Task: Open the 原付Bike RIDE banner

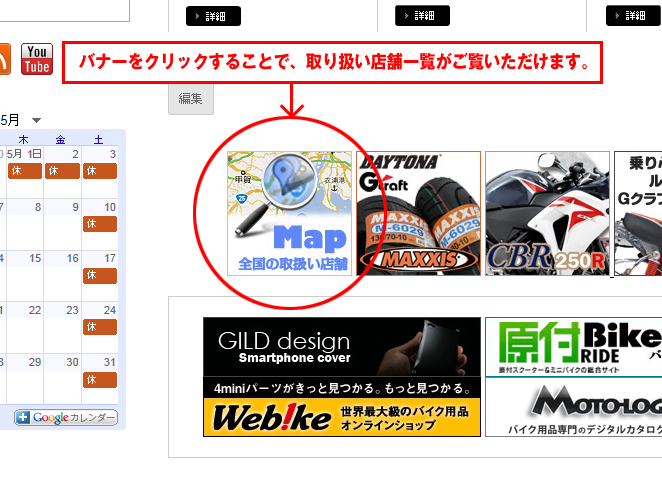Action: (574, 347)
